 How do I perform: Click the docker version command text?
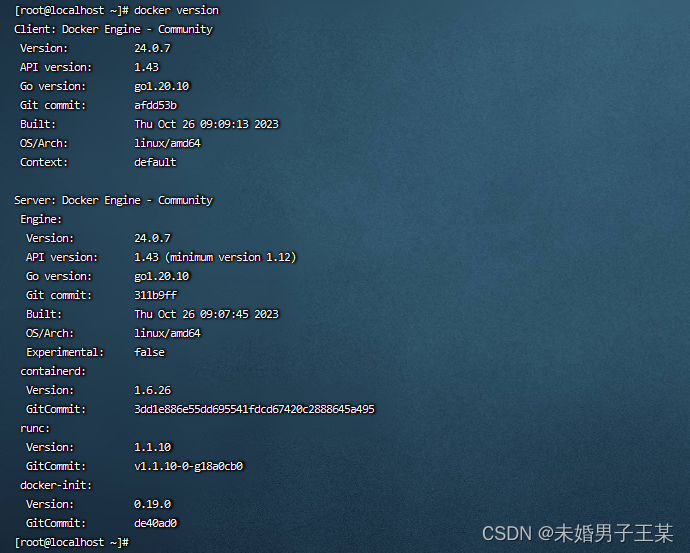[x=176, y=10]
